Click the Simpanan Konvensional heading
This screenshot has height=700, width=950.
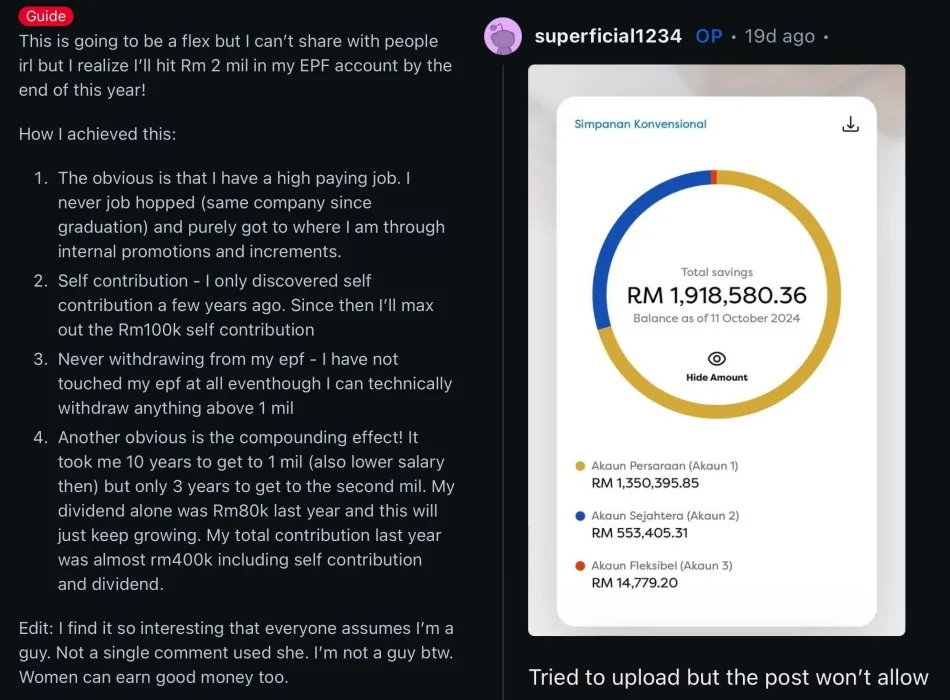[640, 124]
